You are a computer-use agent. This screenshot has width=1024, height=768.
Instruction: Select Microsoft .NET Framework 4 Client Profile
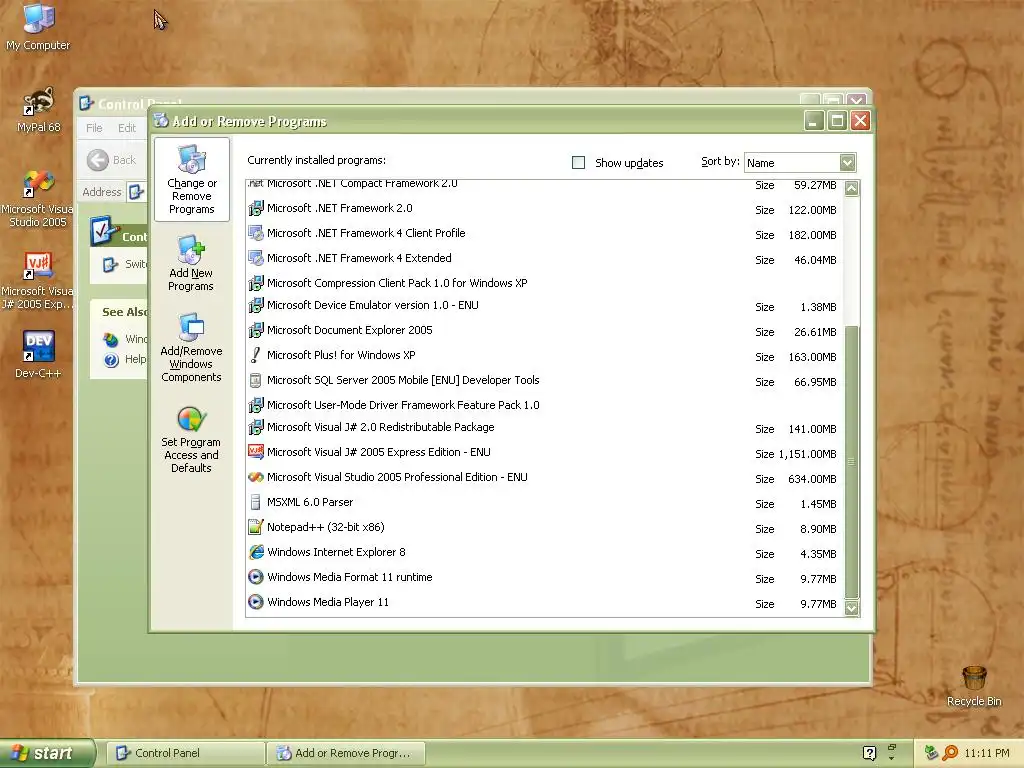pos(545,234)
